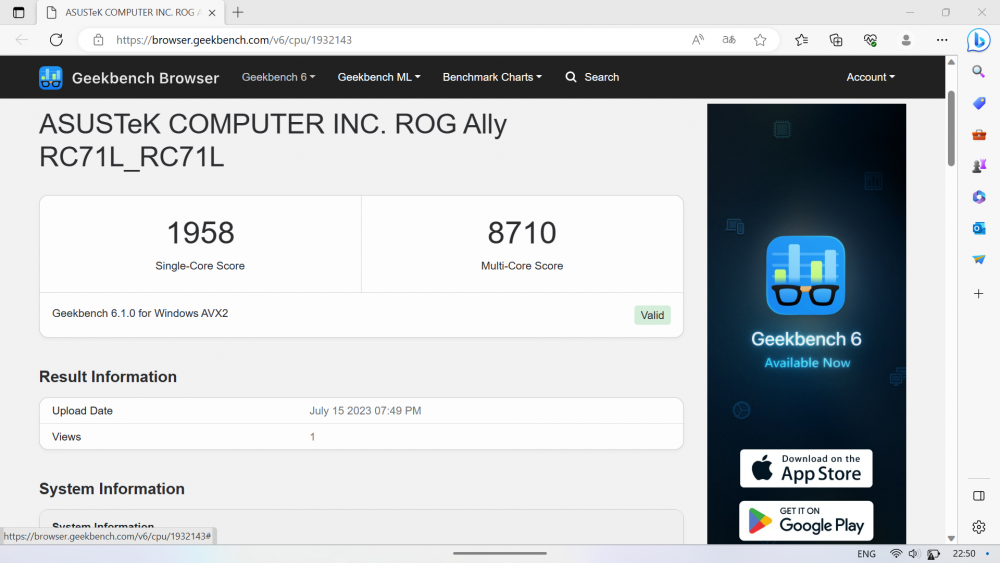Open the tab actions menu icon
This screenshot has height=563, width=1000.
pyautogui.click(x=18, y=12)
